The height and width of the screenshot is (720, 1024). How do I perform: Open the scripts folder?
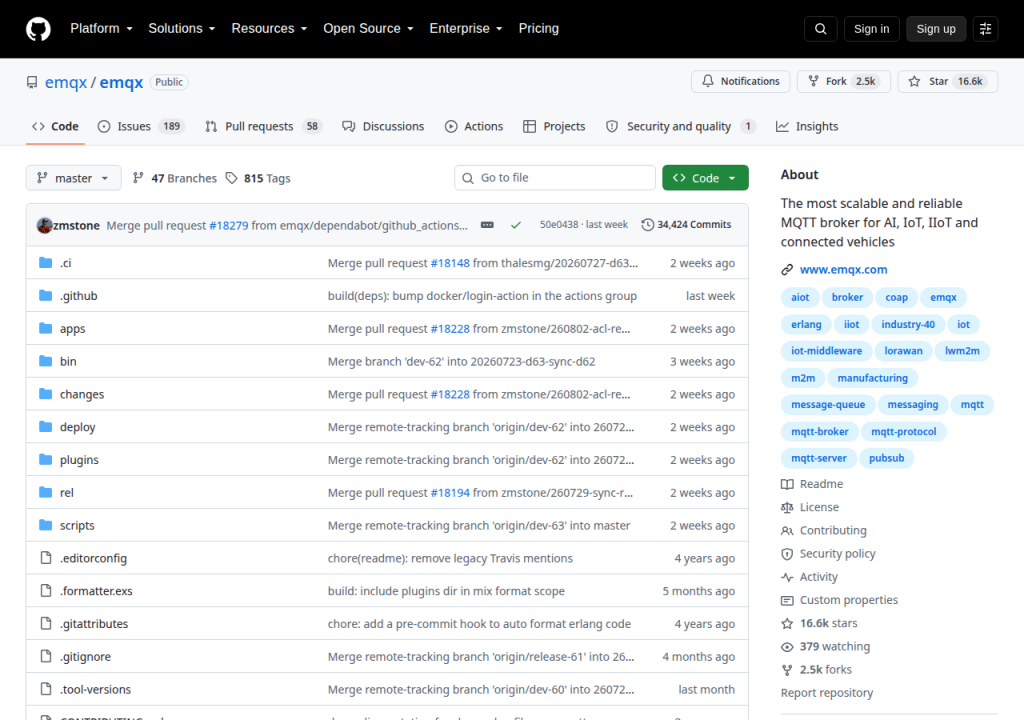(x=77, y=525)
